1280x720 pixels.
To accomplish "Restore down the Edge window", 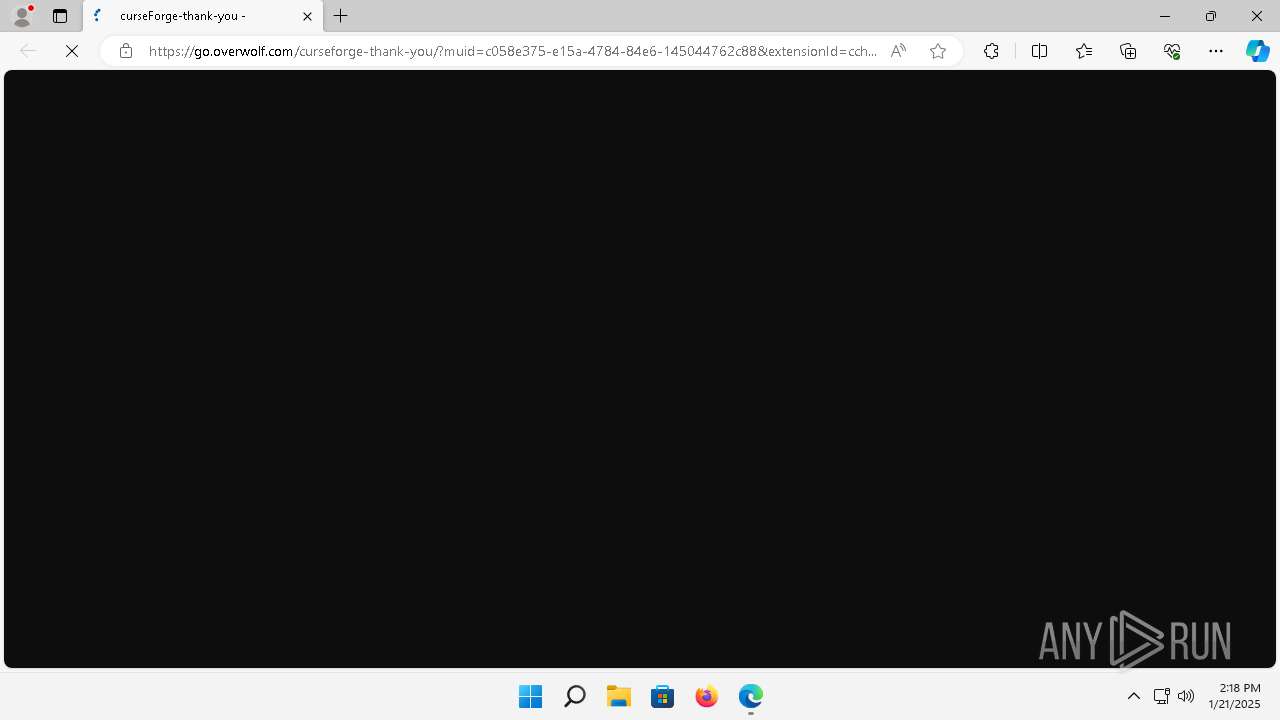I will pyautogui.click(x=1210, y=16).
